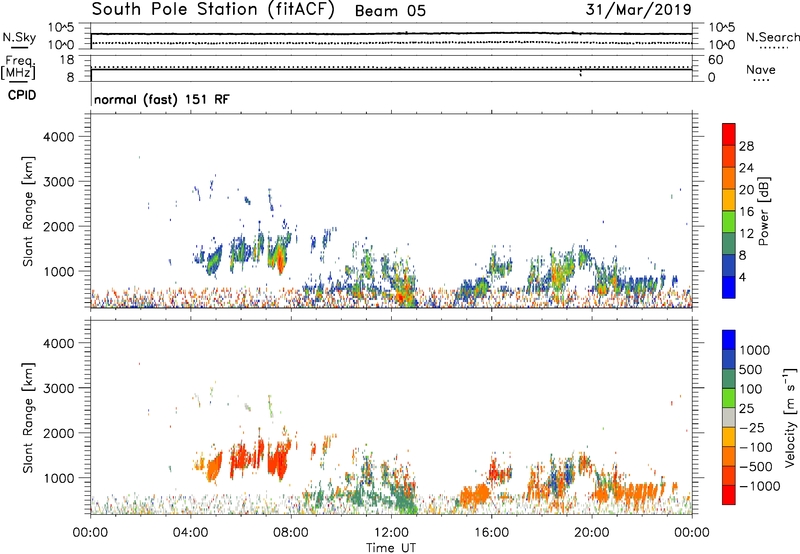Select the Nave legend label

point(761,69)
